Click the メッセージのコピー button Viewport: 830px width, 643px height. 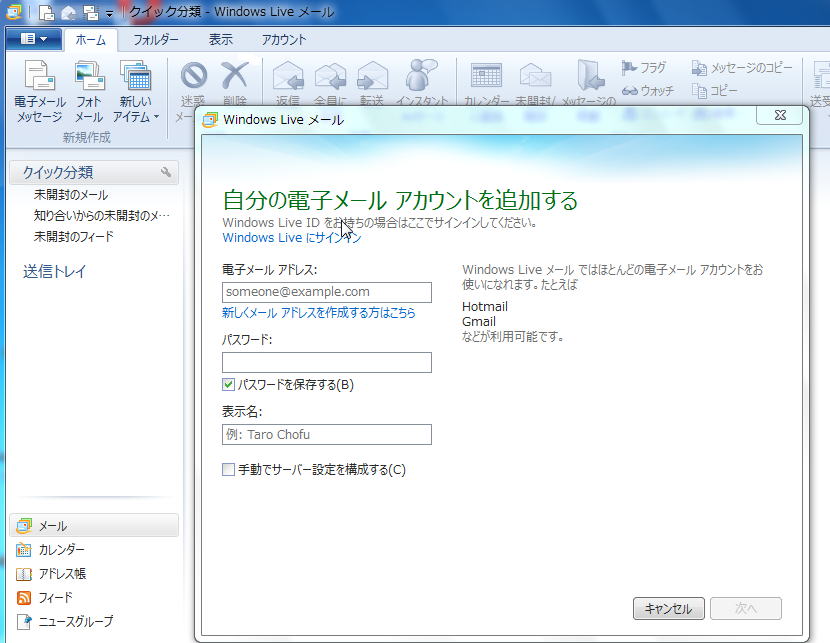[742, 68]
